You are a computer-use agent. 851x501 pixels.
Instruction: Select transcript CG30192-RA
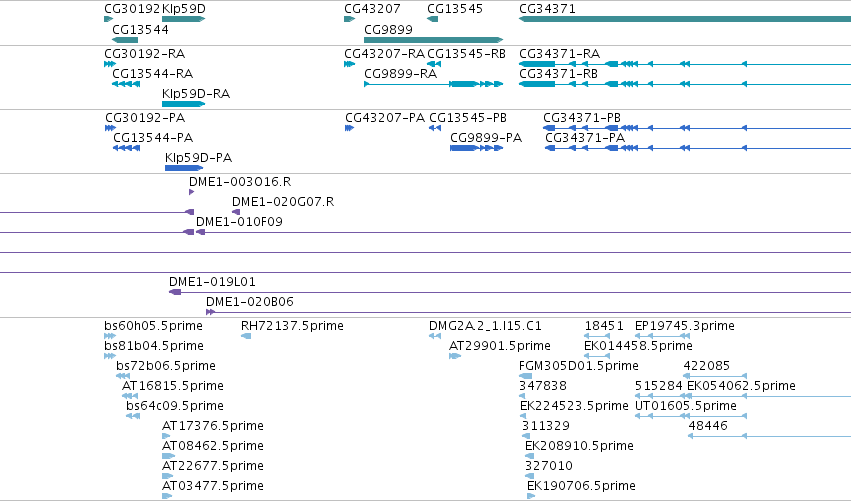(110, 64)
